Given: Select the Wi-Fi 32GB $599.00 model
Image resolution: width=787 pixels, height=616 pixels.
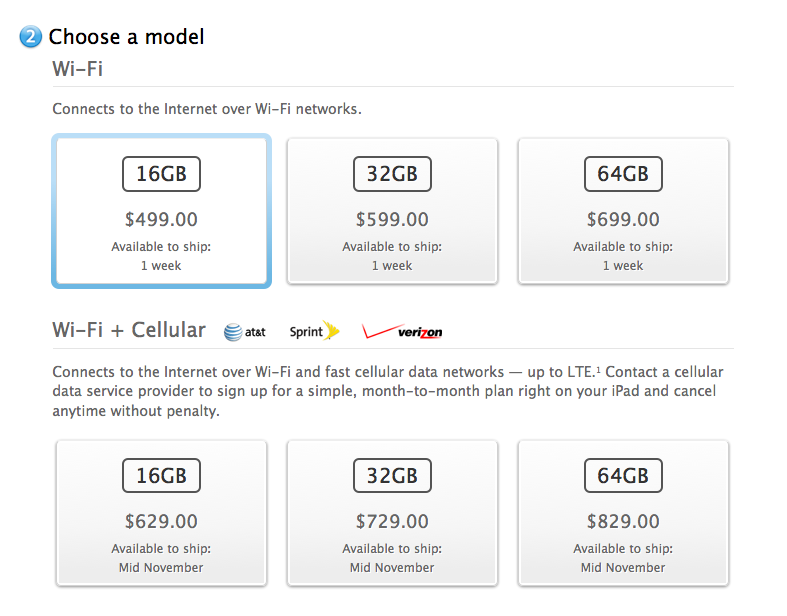Looking at the screenshot, I should tap(392, 211).
